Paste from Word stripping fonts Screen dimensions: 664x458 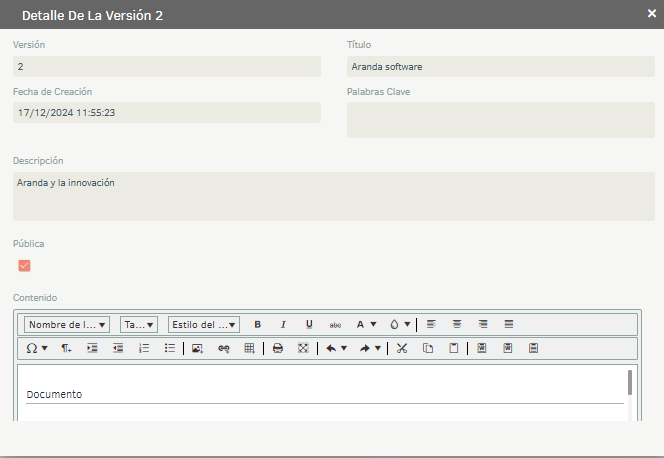508,348
